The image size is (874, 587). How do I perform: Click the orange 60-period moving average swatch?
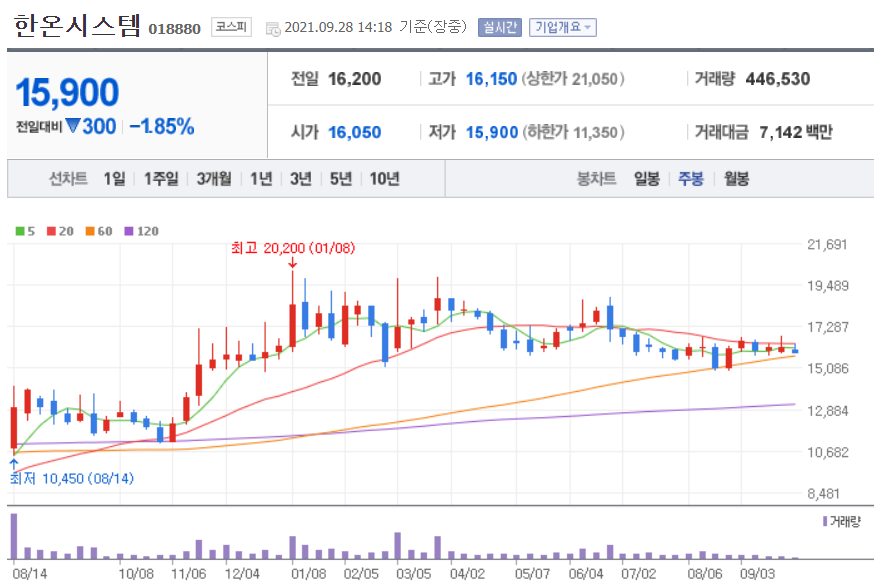90,231
